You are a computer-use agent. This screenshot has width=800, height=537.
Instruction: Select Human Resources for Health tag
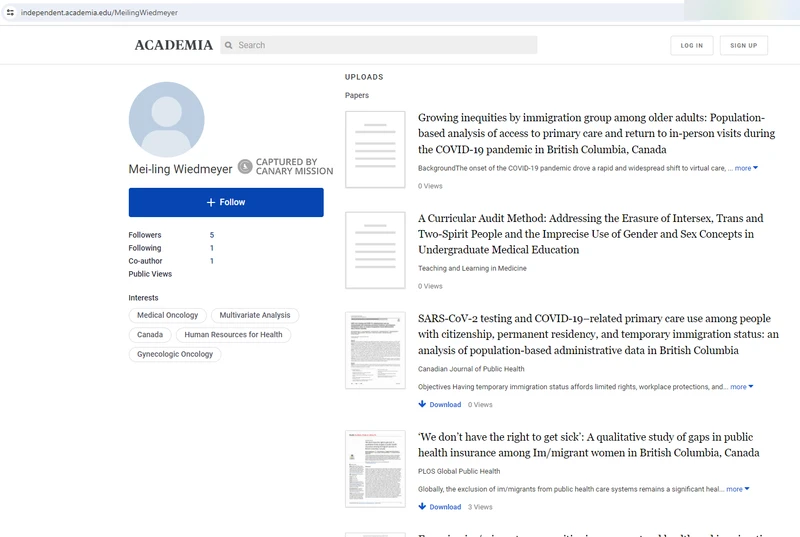pos(233,335)
